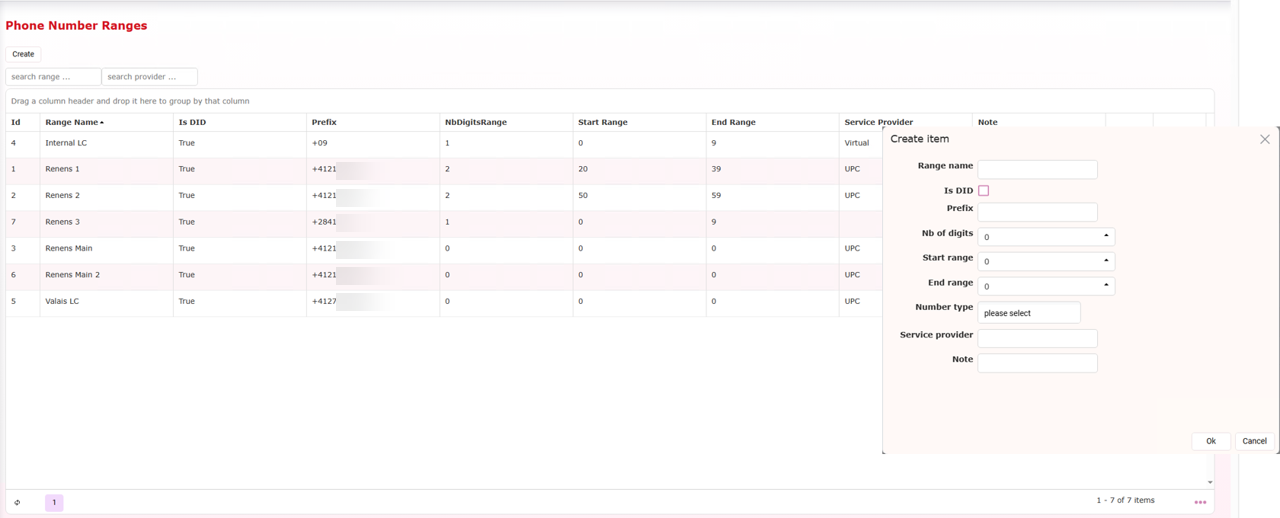Select page 1 in the pager
The width and height of the screenshot is (1280, 518).
(x=54, y=503)
